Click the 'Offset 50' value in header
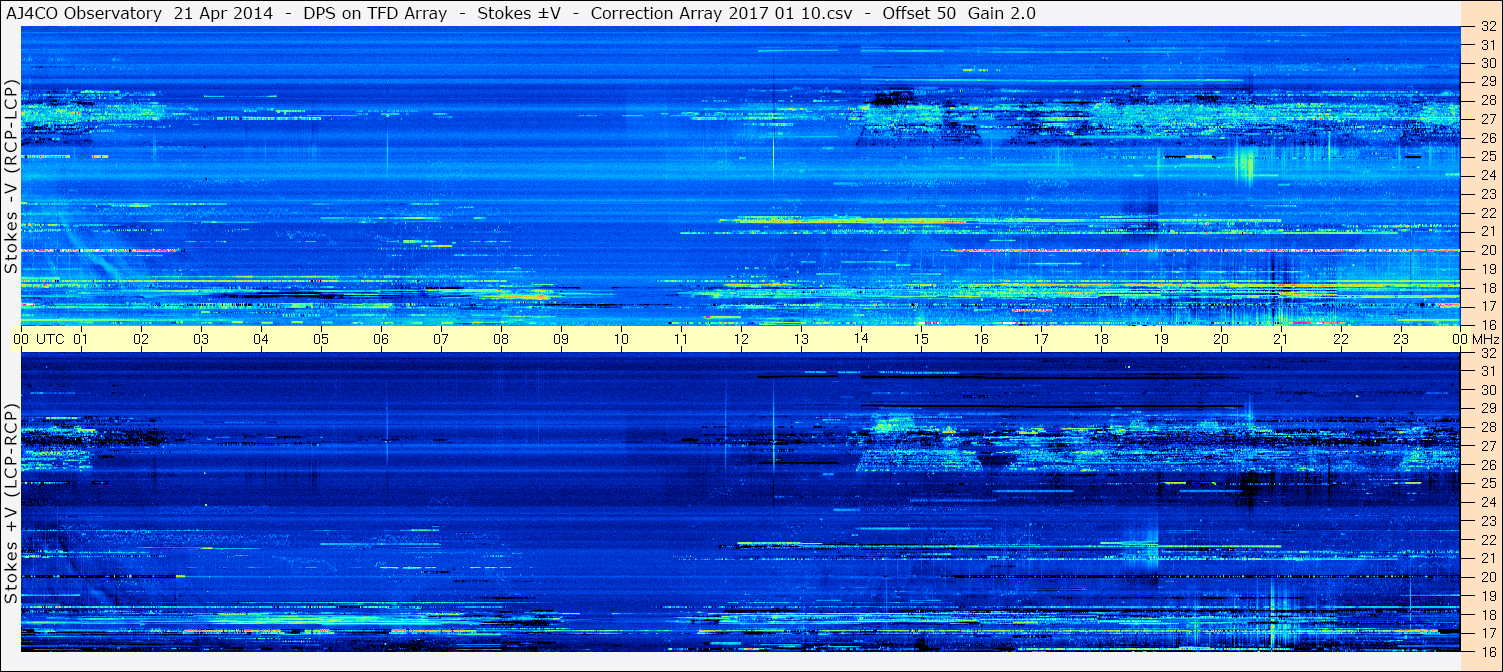The width and height of the screenshot is (1503, 672). click(917, 14)
